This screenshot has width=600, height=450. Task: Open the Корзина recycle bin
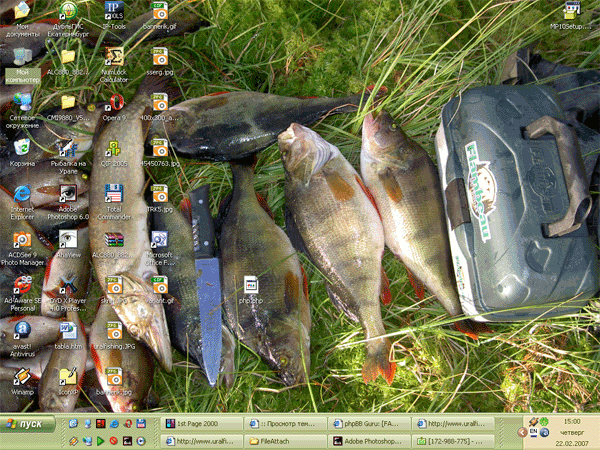pyautogui.click(x=22, y=148)
